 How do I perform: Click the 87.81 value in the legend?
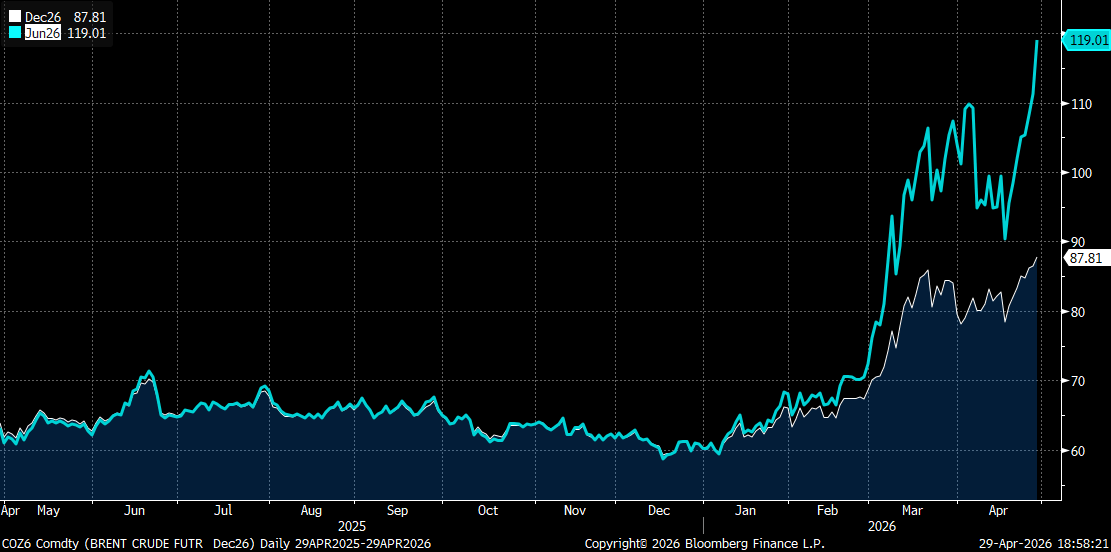(x=90, y=18)
